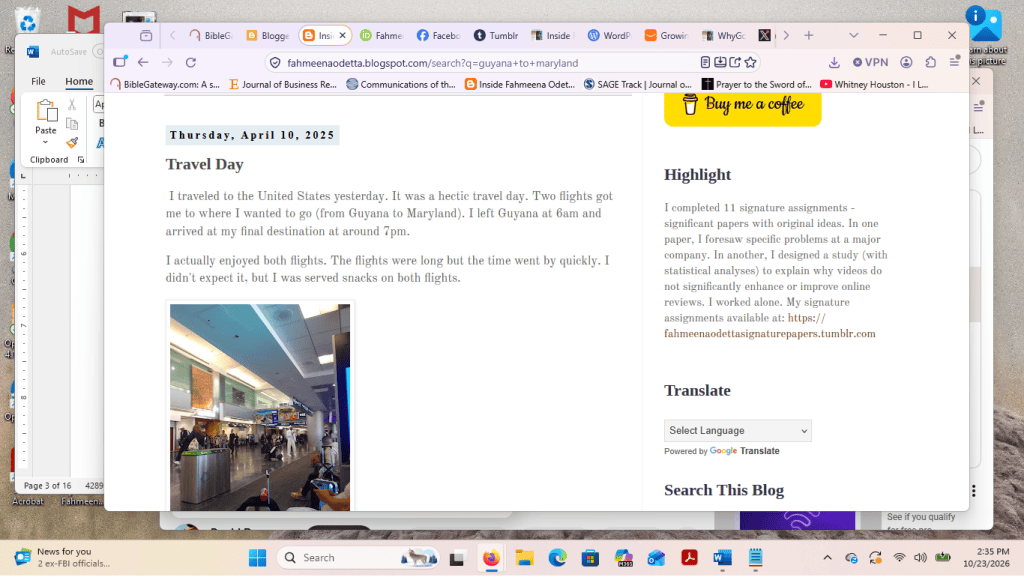1024x577 pixels.
Task: Open the recent browsing view icon left of tabs
Action: pos(146,35)
